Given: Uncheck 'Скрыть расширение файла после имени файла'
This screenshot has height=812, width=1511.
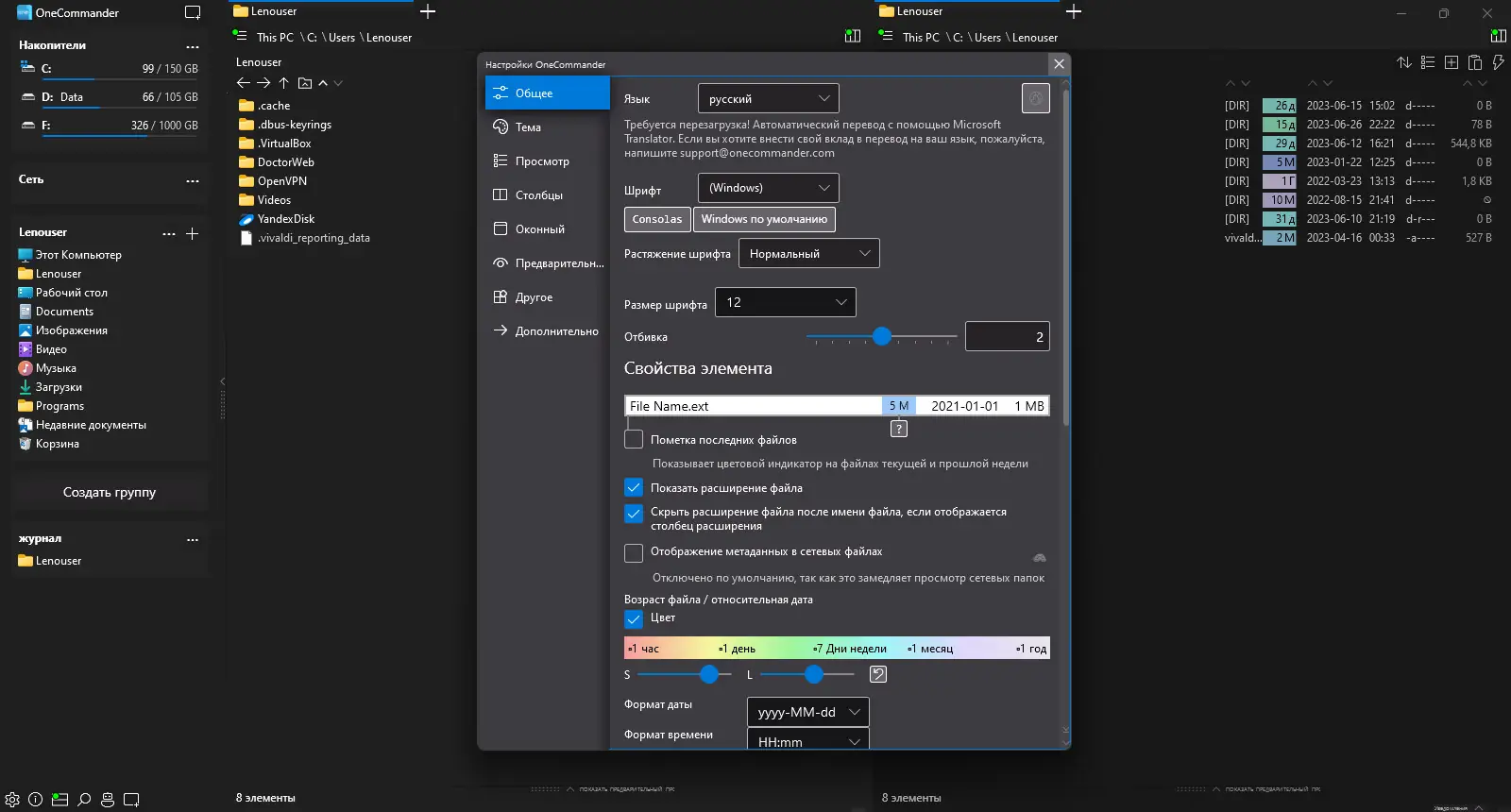Looking at the screenshot, I should [634, 515].
